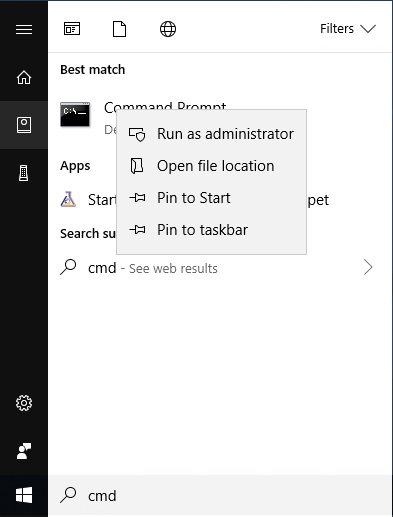Expand the cmd web results arrow
Screen dimensions: 393x517
[x=368, y=267]
